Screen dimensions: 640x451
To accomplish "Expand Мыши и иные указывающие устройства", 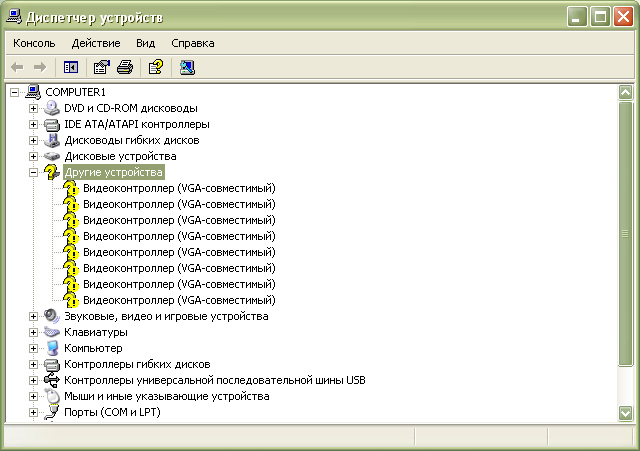I will coord(33,396).
